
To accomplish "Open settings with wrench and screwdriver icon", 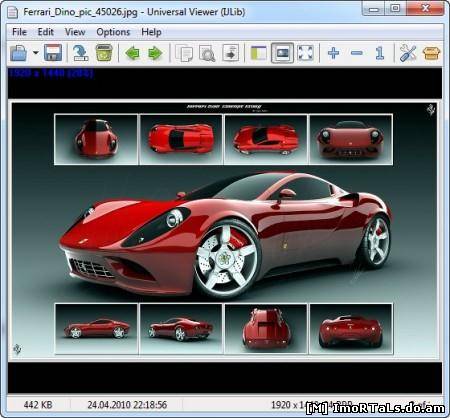I will (408, 53).
